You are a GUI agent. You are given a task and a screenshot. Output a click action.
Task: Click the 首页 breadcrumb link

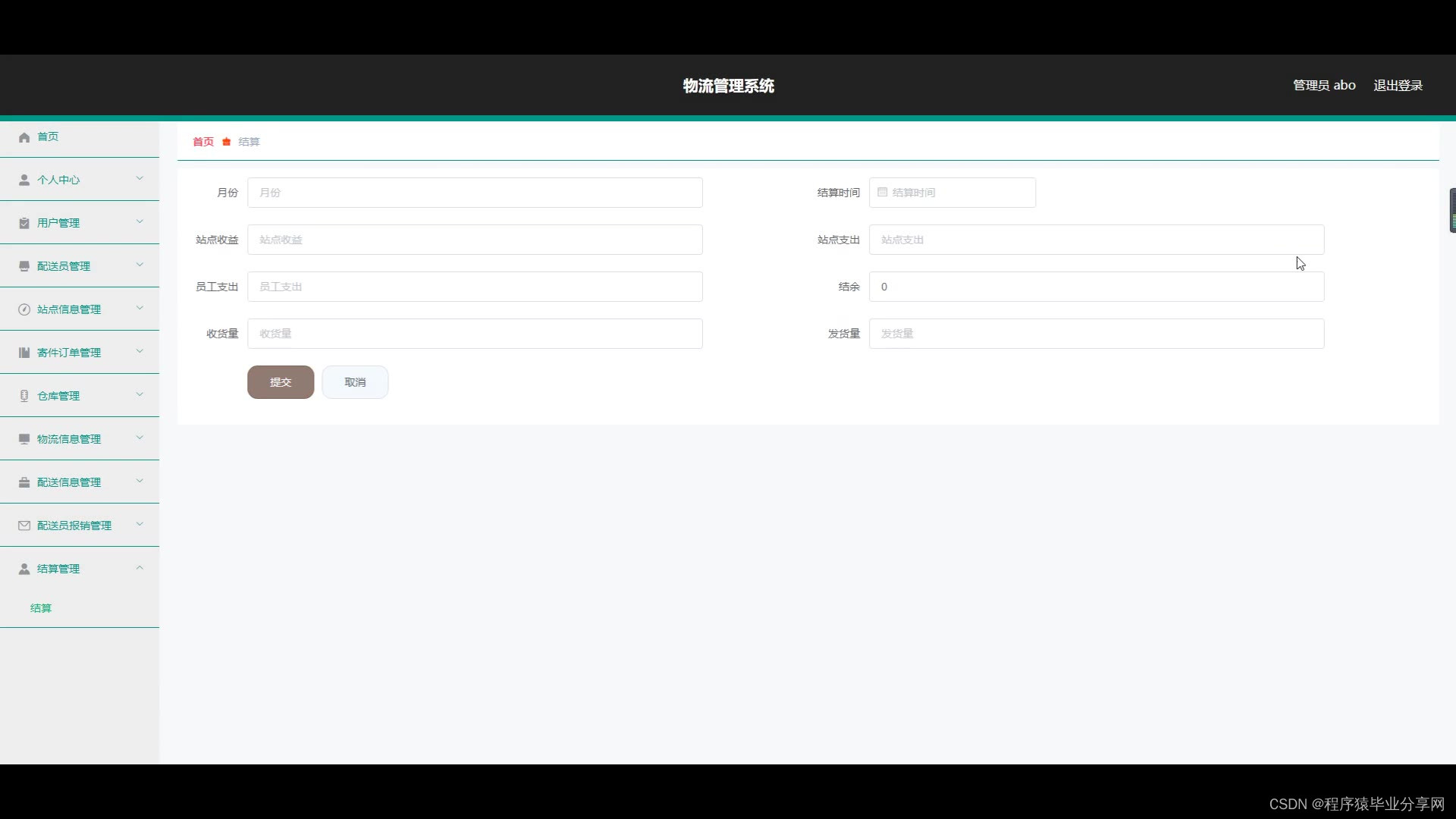point(203,142)
